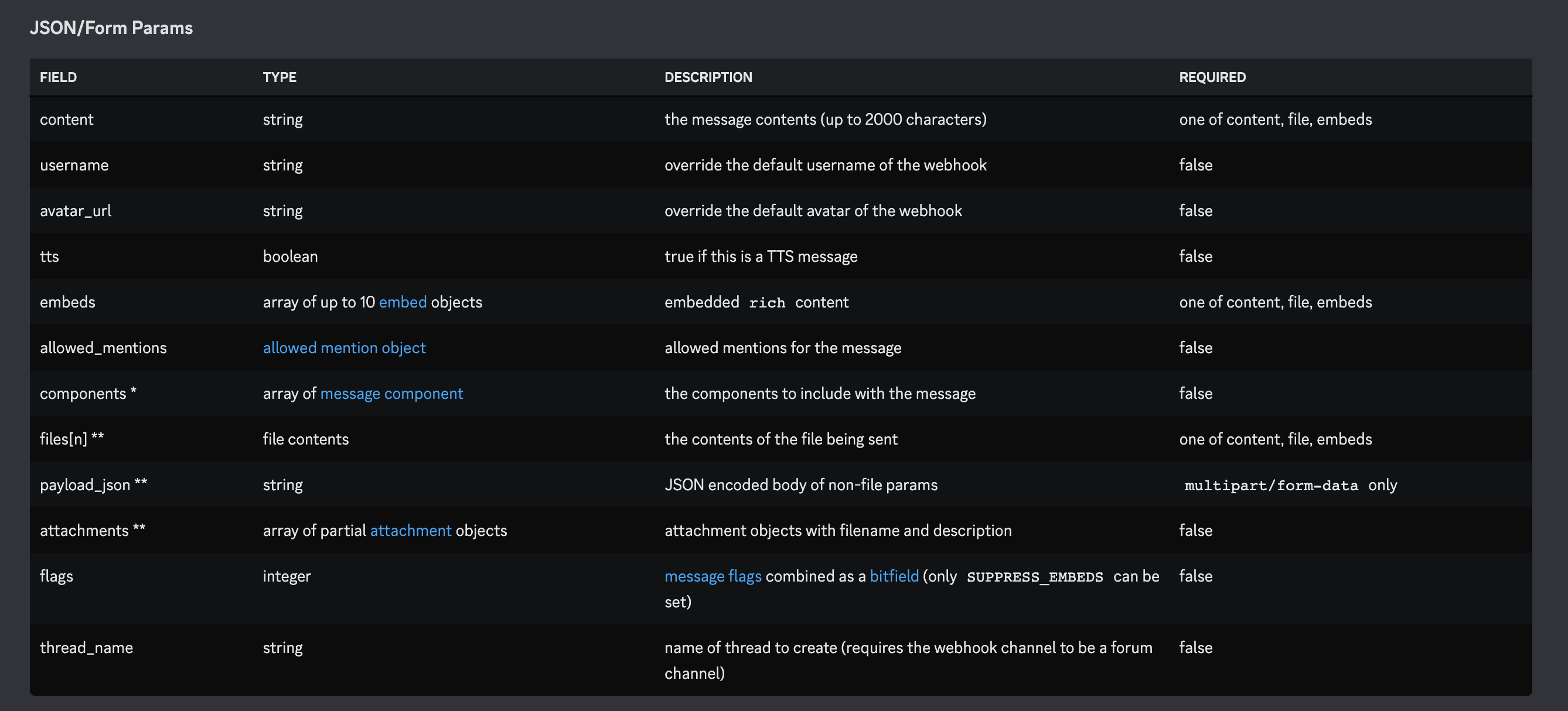Open the embed objects link
Viewport: 1568px width, 711px height.
pos(403,302)
